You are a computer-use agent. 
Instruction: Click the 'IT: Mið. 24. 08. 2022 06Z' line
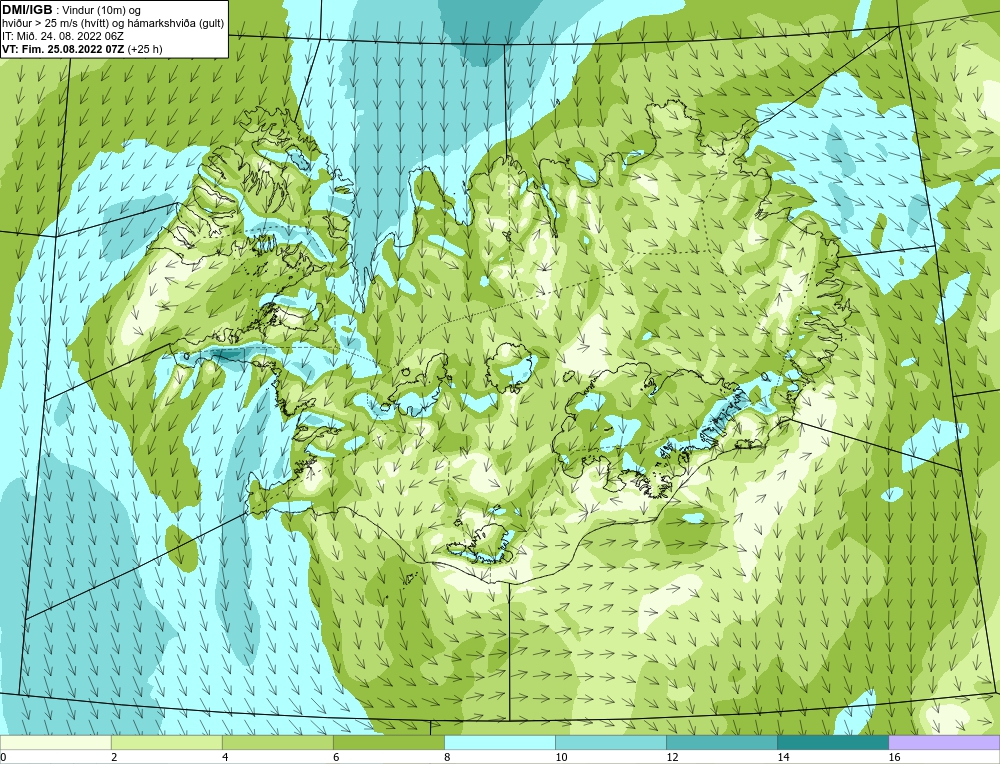tap(63, 36)
